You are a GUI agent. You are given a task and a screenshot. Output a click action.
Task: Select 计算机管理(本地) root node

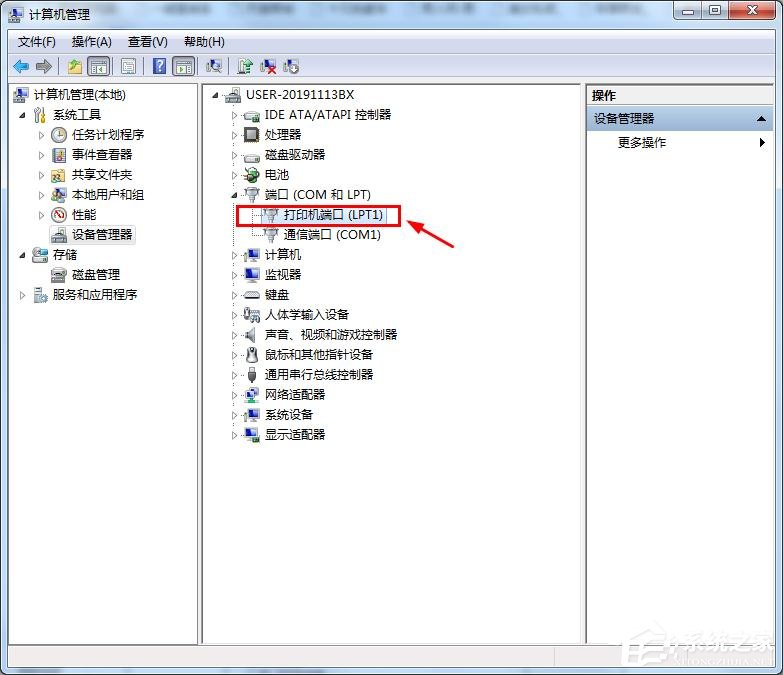point(79,95)
